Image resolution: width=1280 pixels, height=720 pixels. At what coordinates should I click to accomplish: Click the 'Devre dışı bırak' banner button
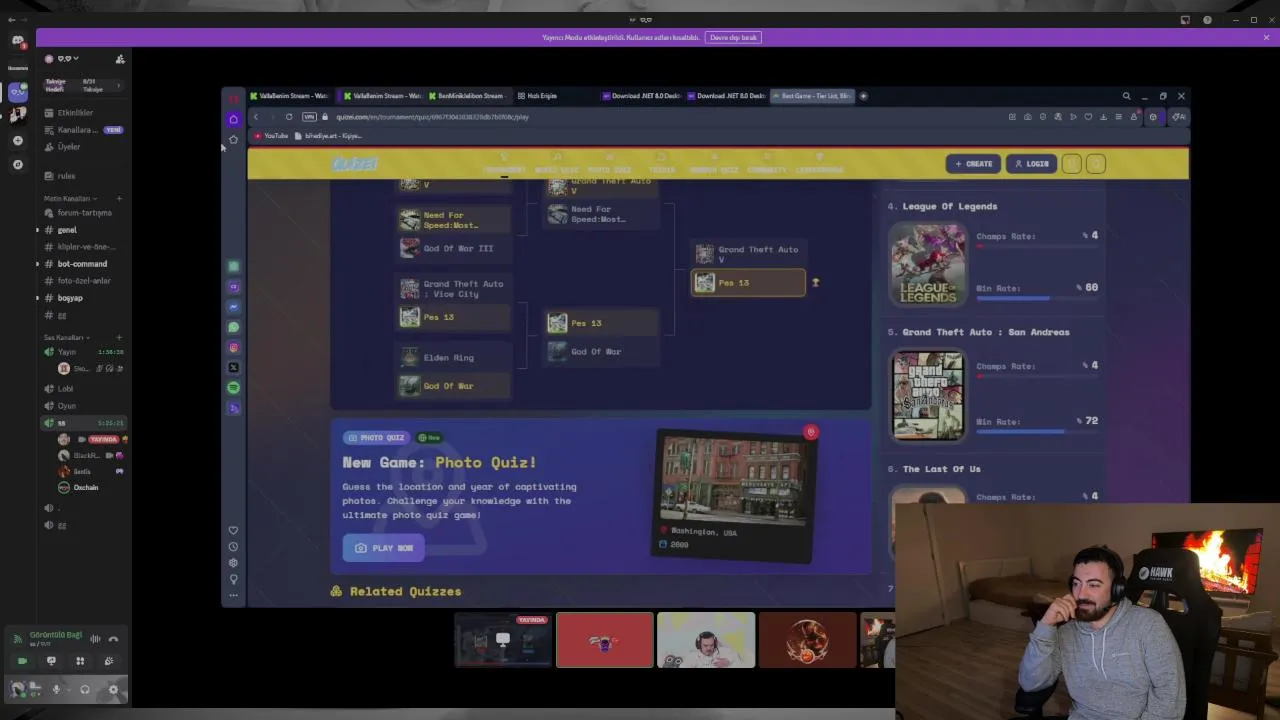734,37
